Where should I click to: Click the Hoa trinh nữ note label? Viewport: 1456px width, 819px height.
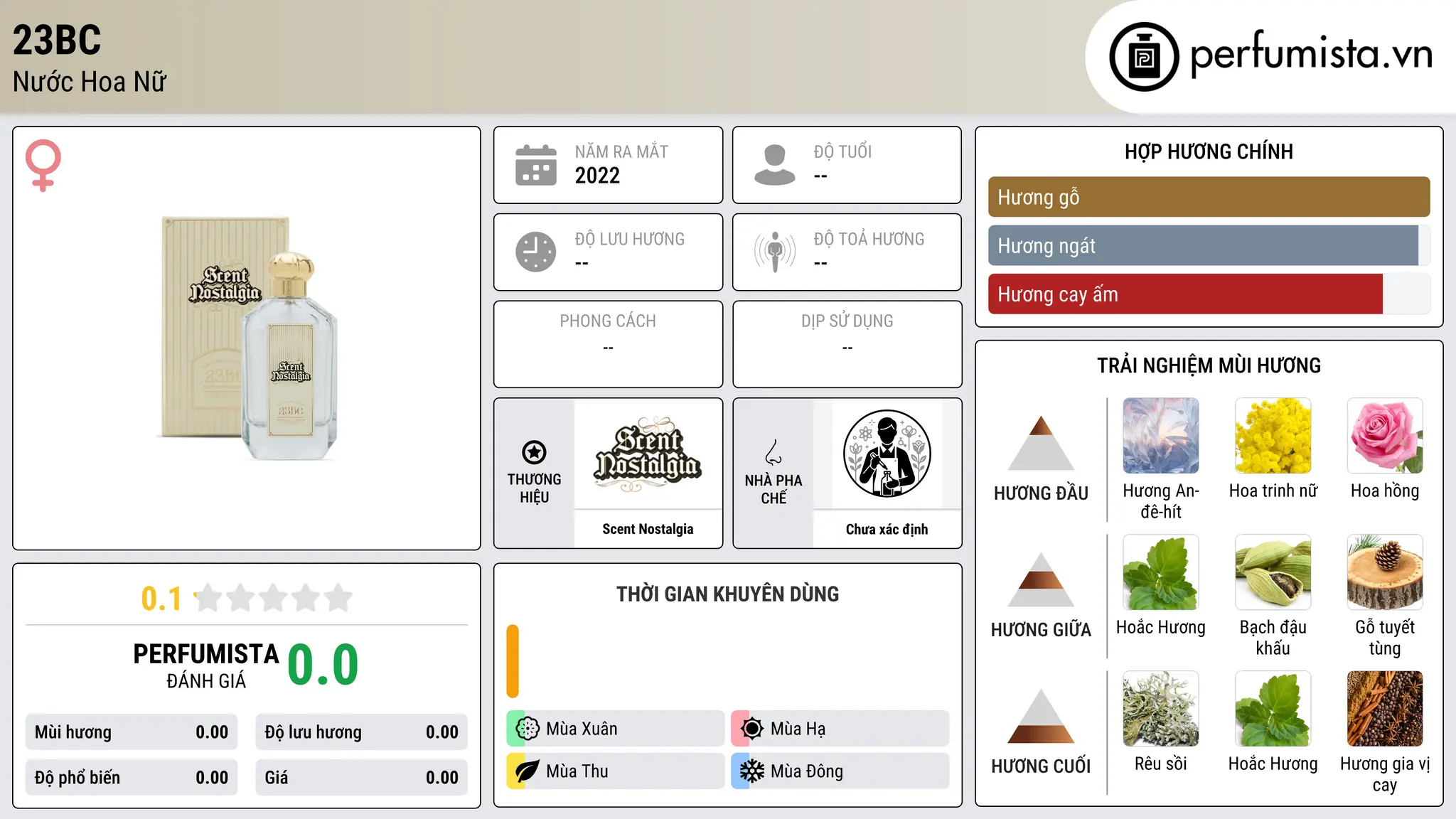click(x=1273, y=491)
